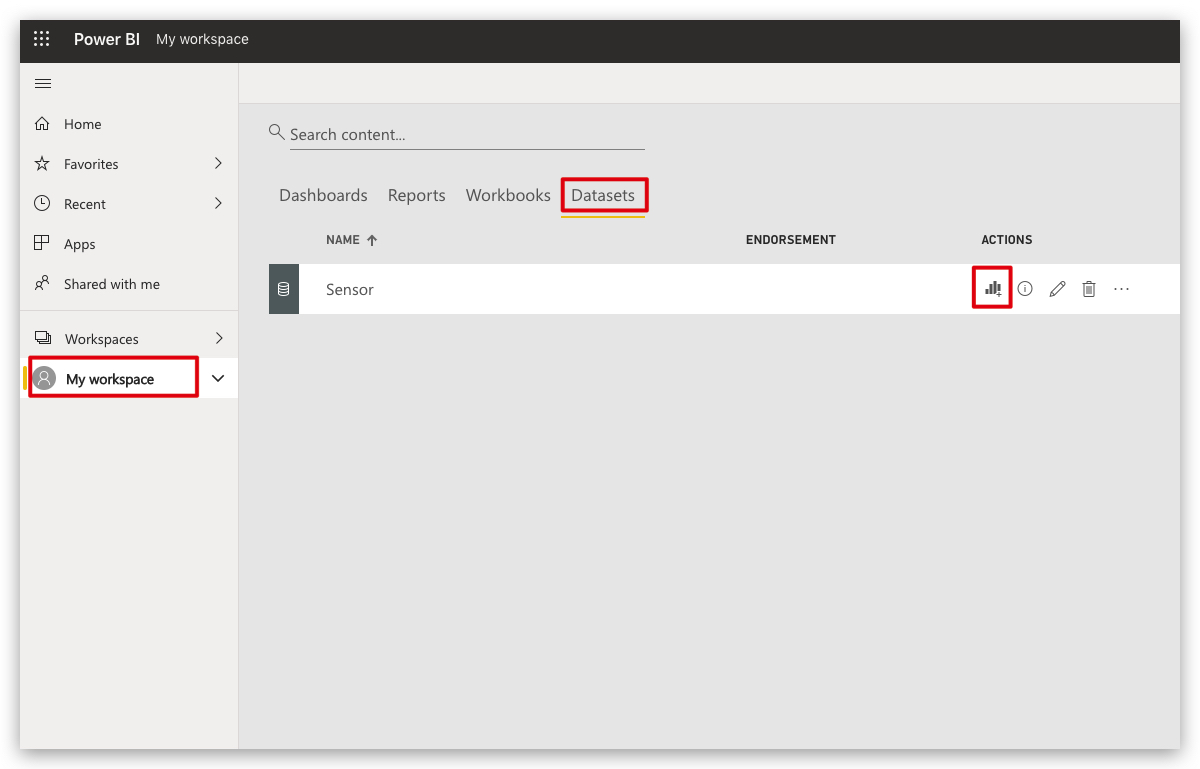
Task: Switch to the Reports tab
Action: point(417,195)
